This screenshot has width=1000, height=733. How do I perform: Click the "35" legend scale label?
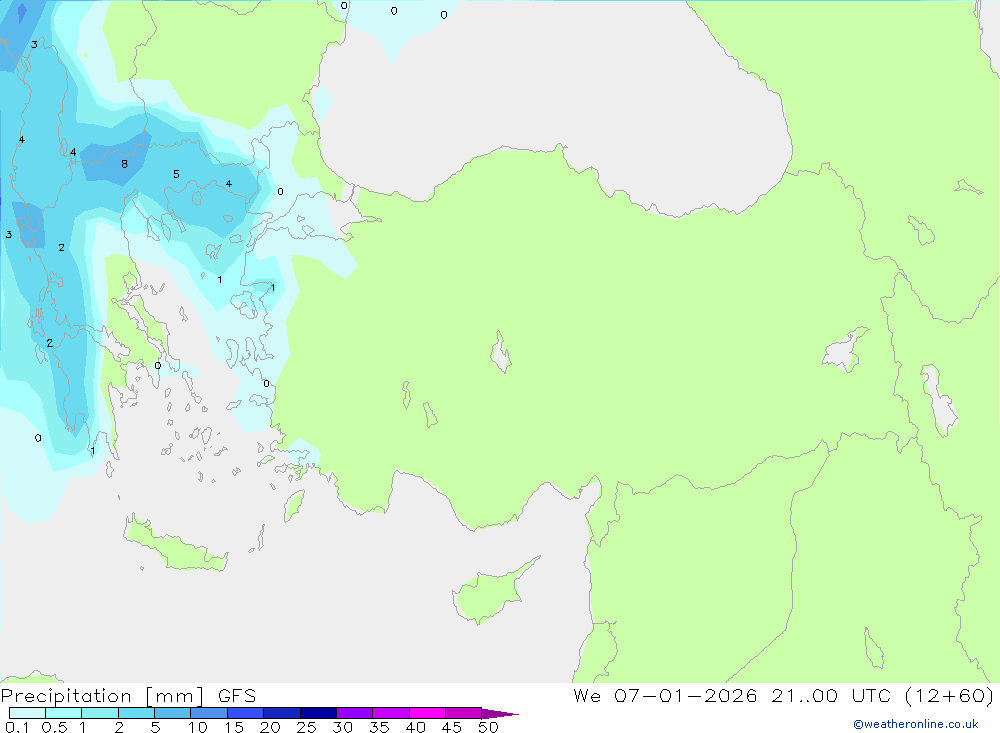pos(379,727)
